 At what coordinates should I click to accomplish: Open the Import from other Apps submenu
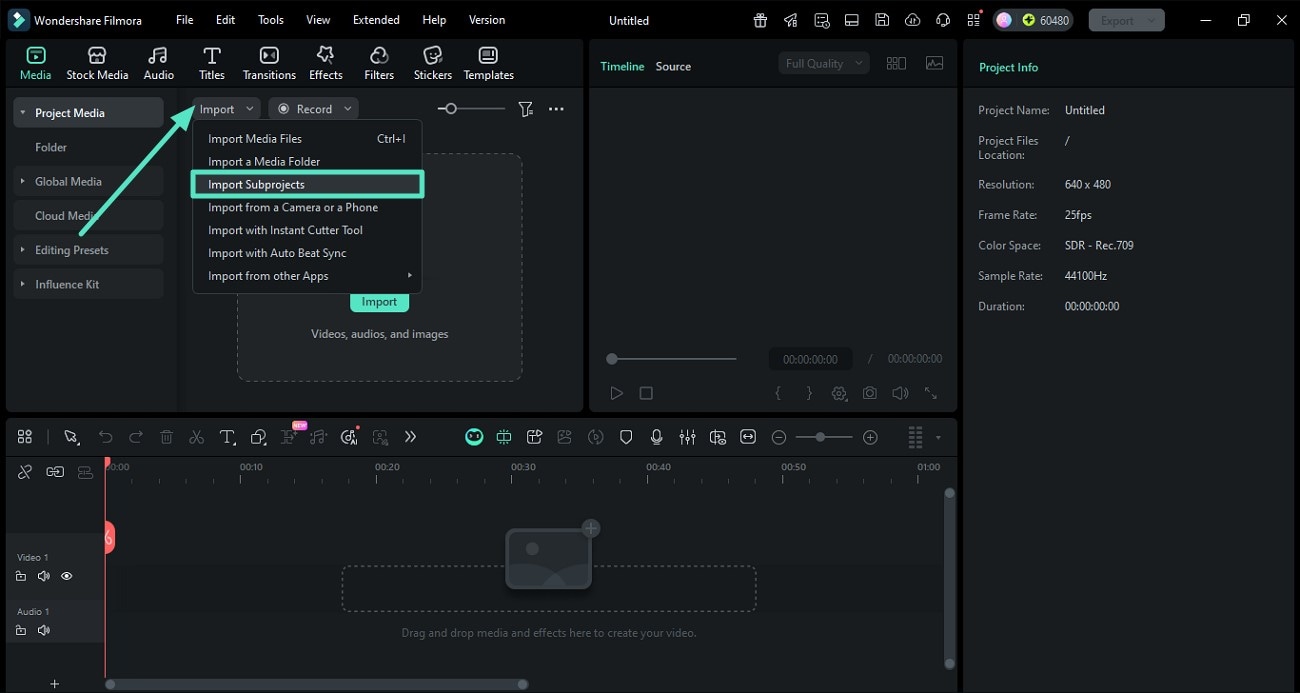tap(268, 275)
